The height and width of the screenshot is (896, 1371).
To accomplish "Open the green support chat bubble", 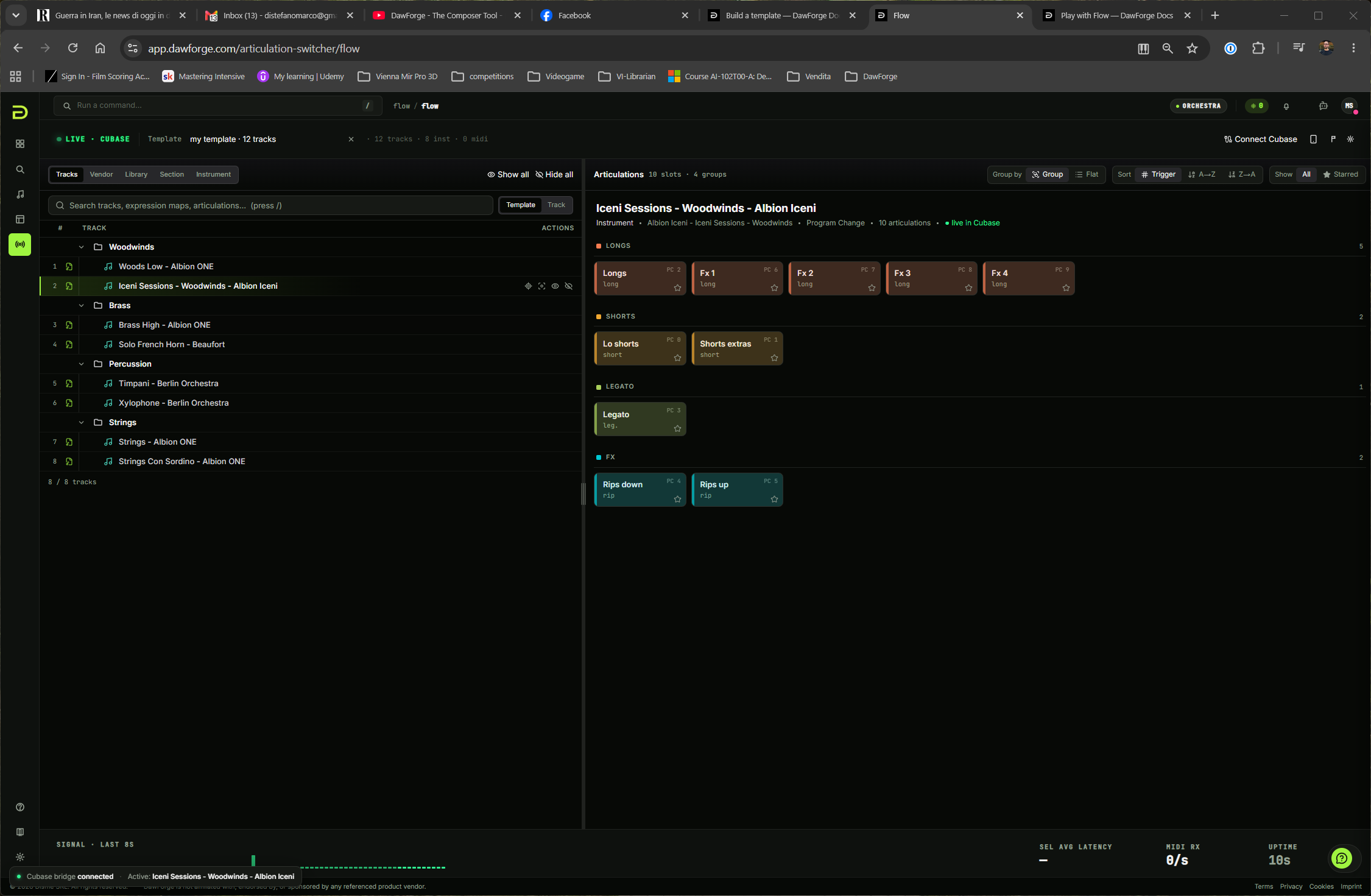I will 1342,859.
